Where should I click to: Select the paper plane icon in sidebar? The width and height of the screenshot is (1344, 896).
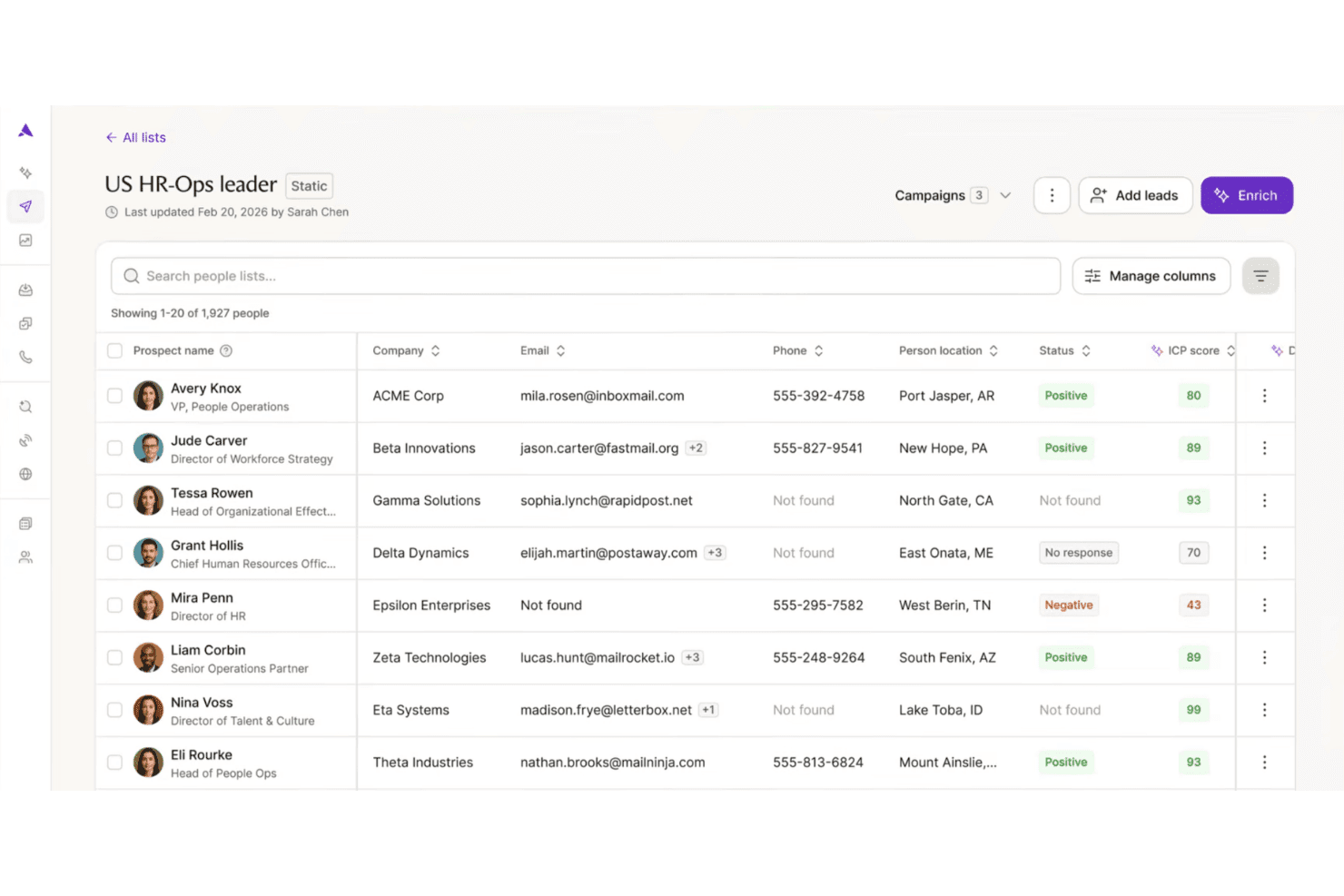coord(25,206)
